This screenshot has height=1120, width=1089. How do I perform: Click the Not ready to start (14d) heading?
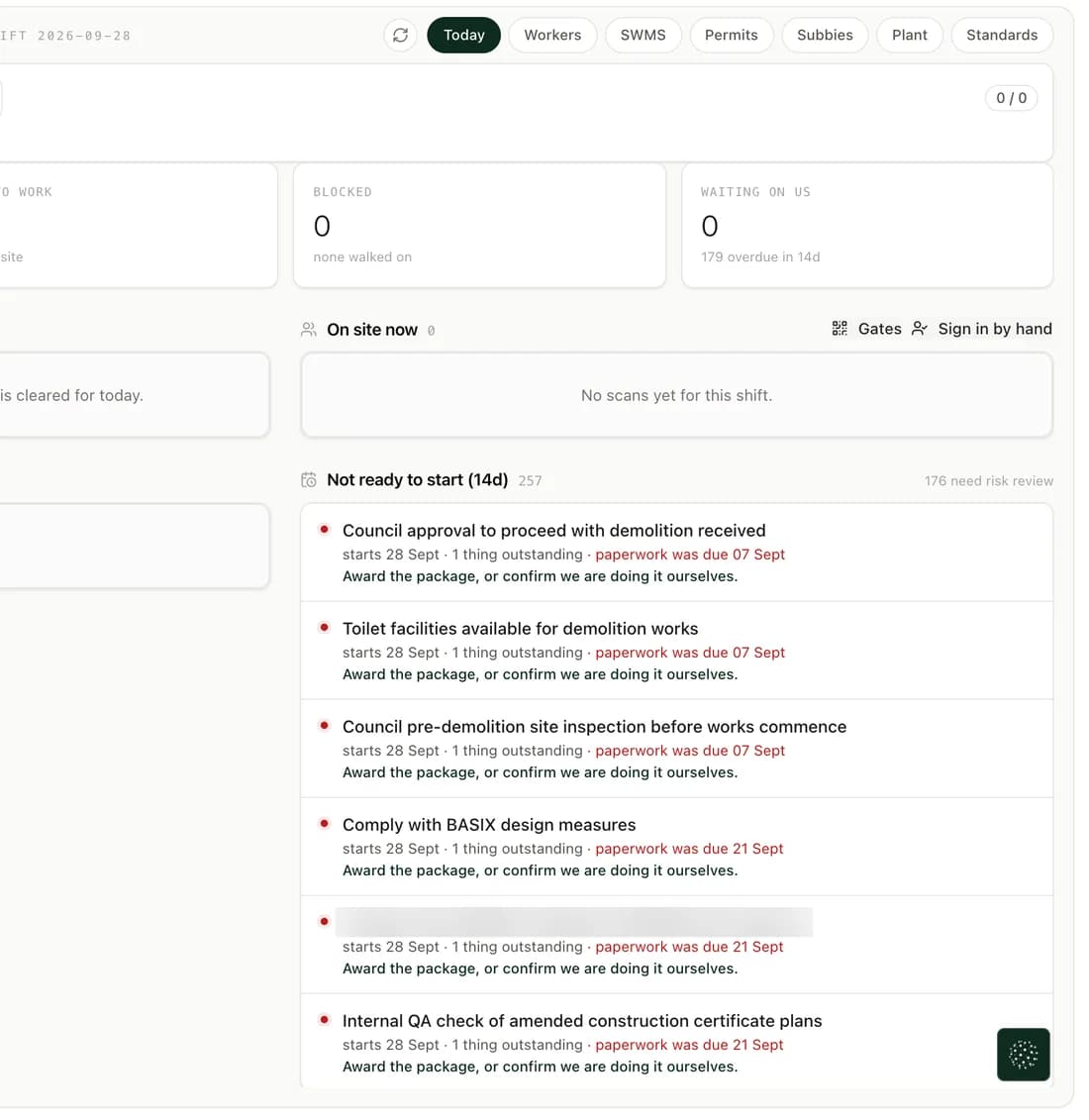click(x=417, y=480)
